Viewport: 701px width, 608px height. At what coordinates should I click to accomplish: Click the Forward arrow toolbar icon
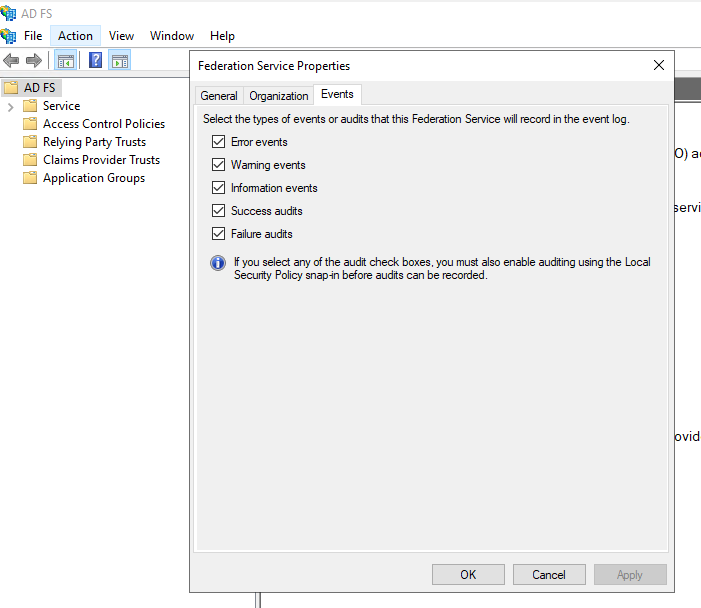coord(34,60)
